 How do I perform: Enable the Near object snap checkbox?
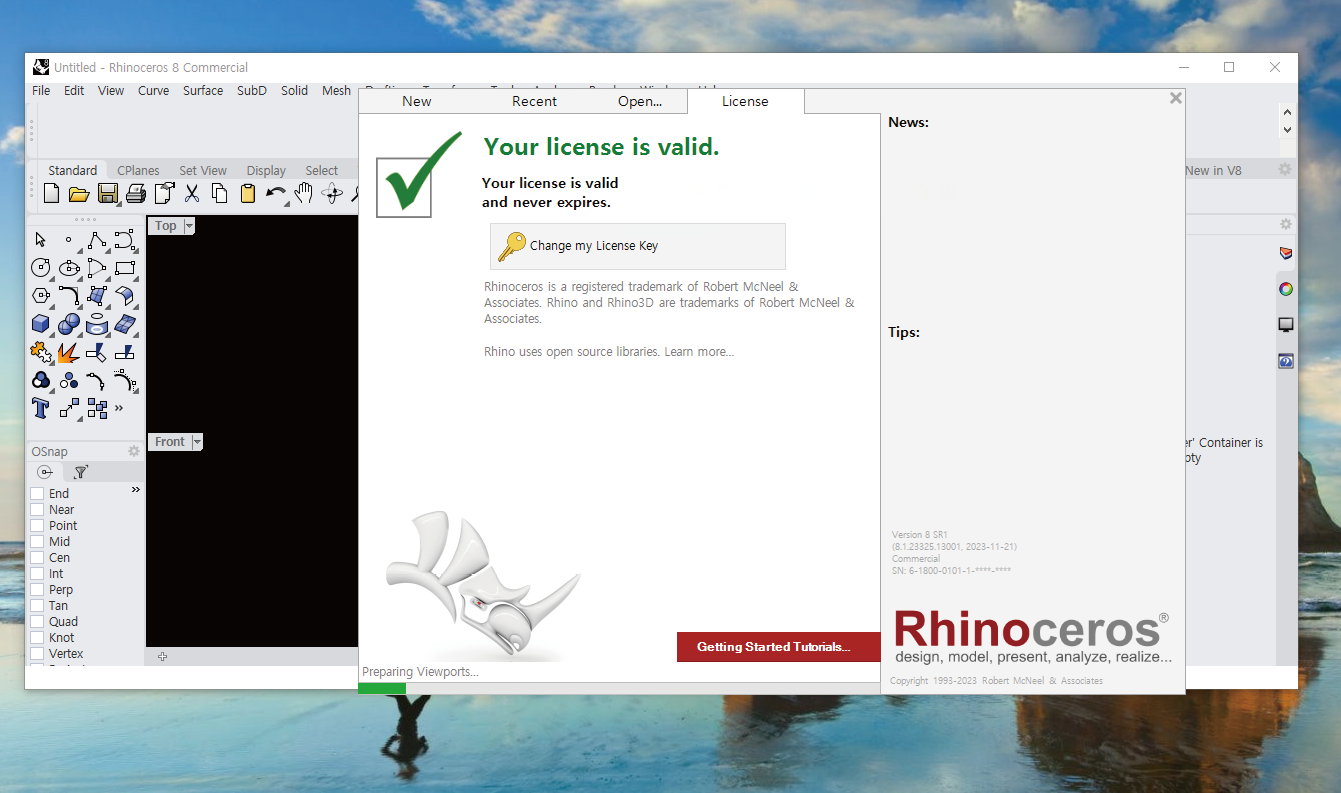tap(37, 510)
